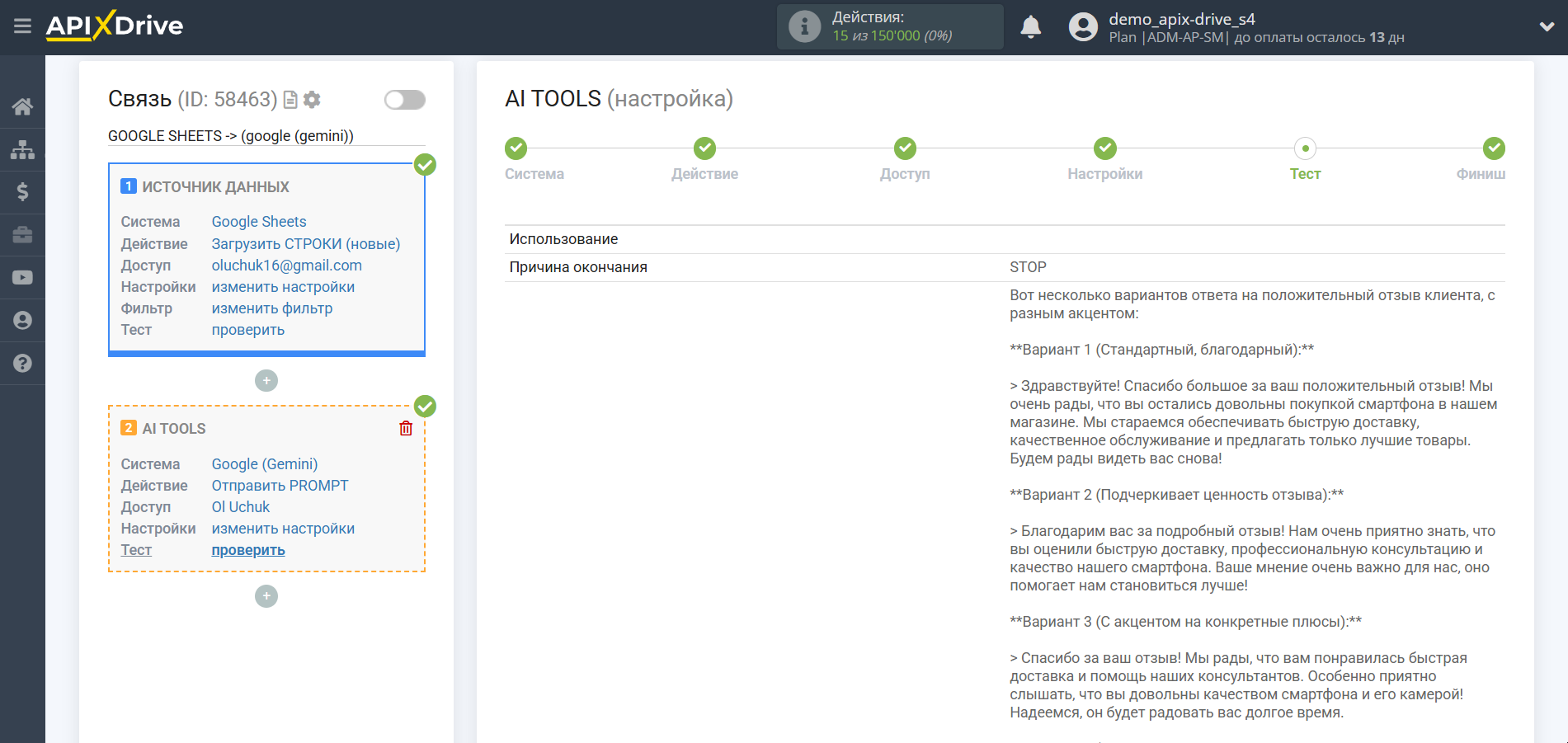Click the home icon in sidebar
This screenshot has height=743, width=1568.
tap(22, 106)
